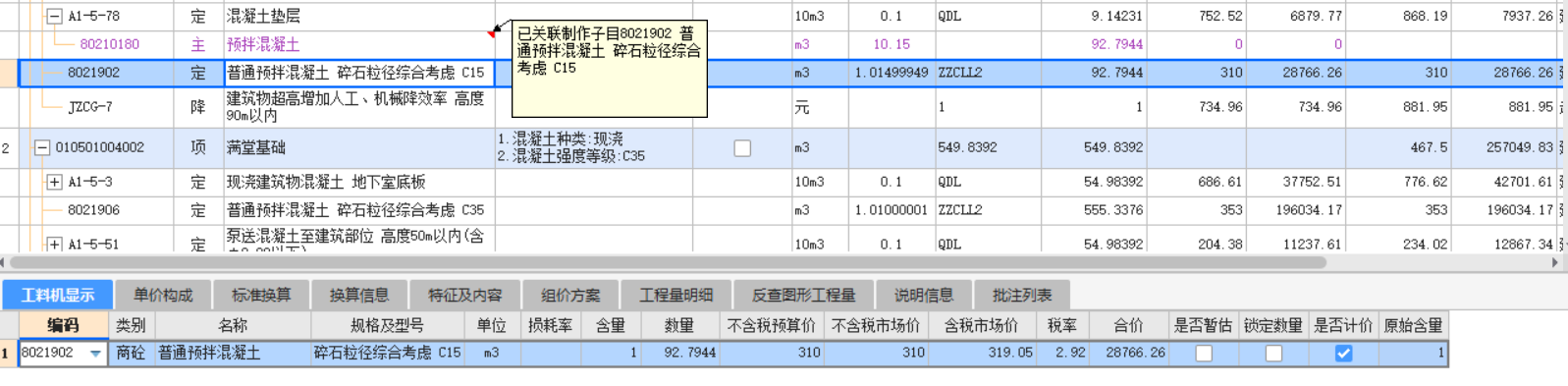Image resolution: width=1568 pixels, height=386 pixels.
Task: Tick the checkbox in the 满堂基础 row
Action: [742, 148]
